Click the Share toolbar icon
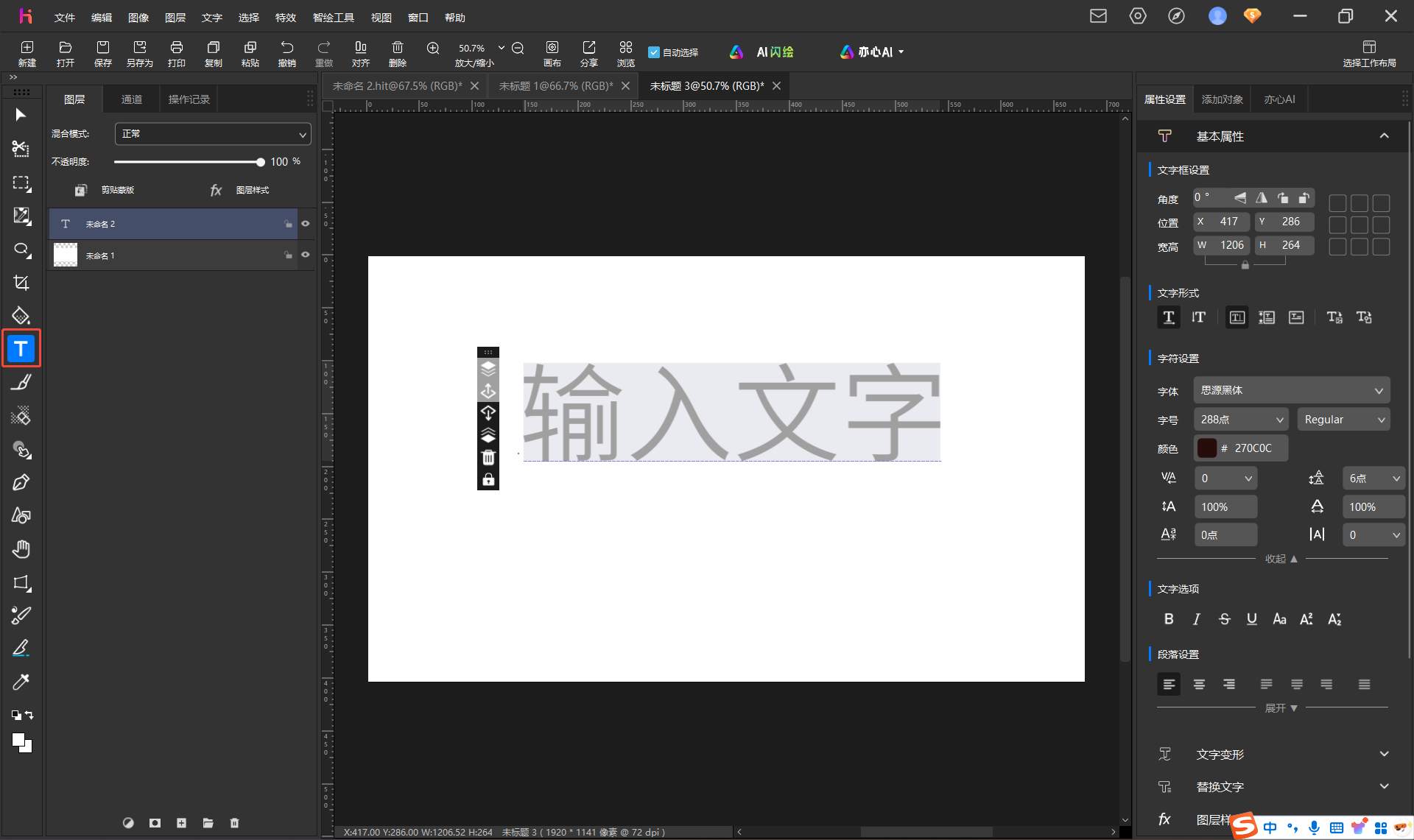Screen dimensions: 1414x840 589,53
